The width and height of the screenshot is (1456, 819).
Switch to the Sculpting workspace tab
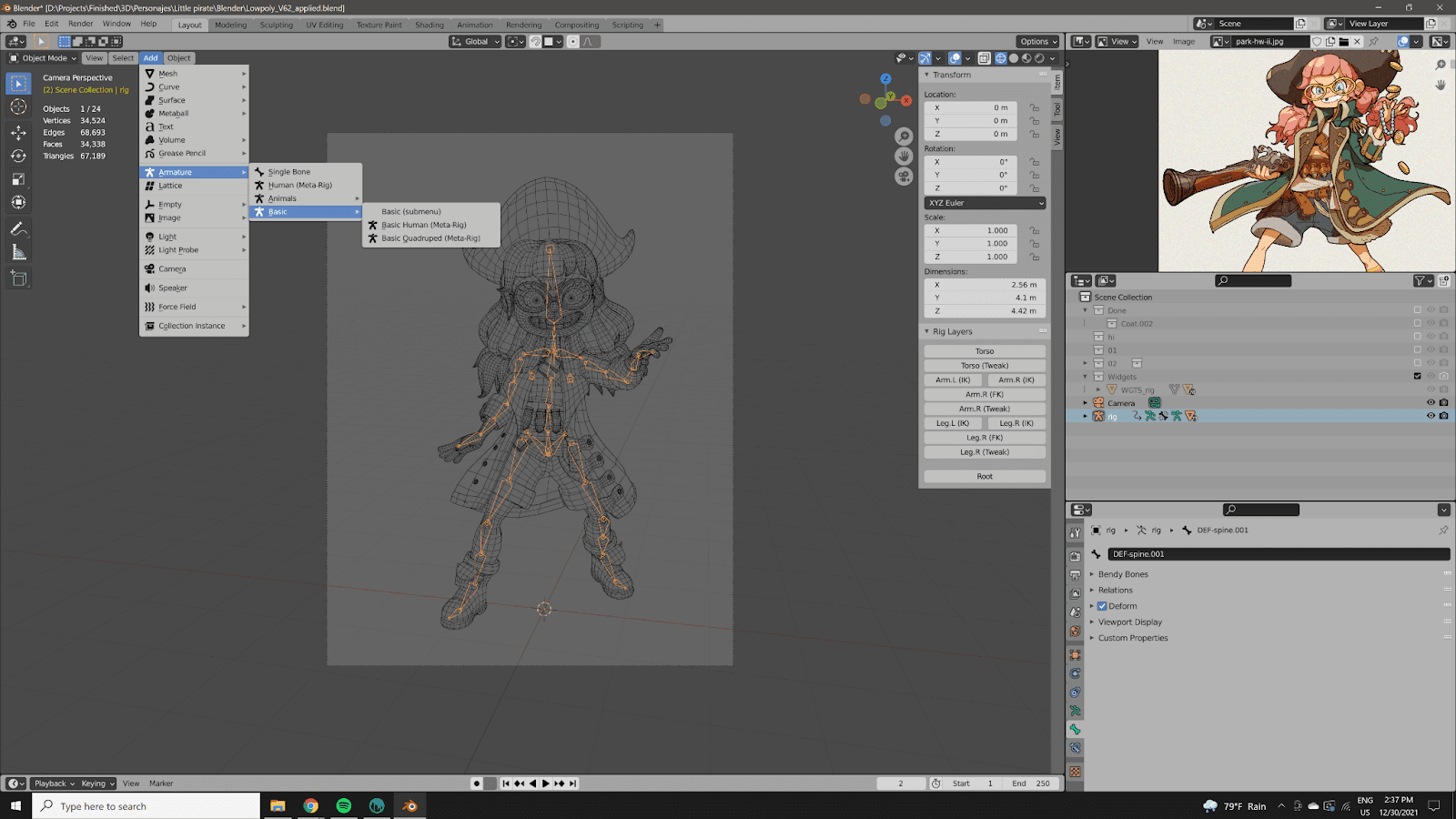(x=276, y=25)
